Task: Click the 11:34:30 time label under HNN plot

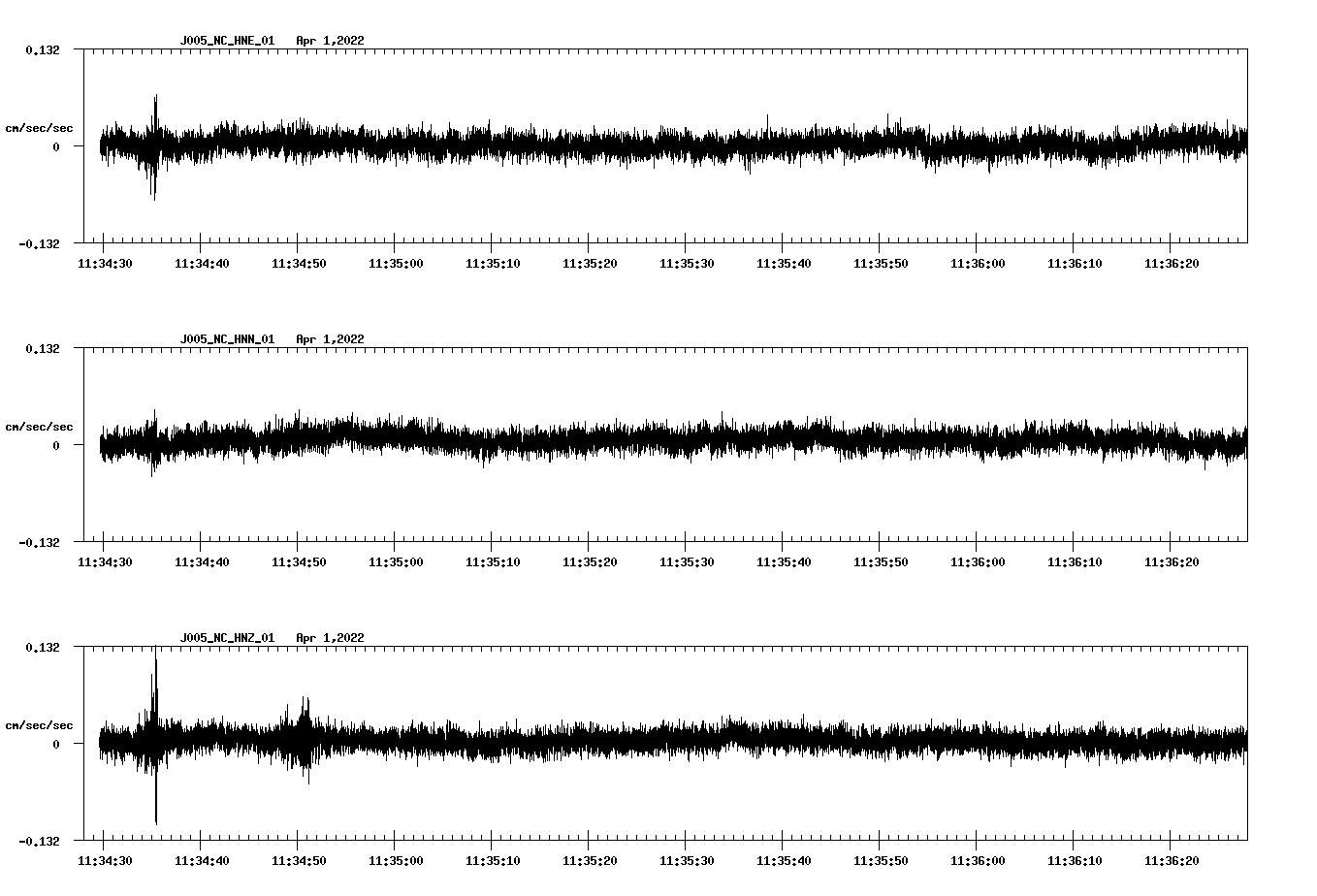Action: [105, 562]
